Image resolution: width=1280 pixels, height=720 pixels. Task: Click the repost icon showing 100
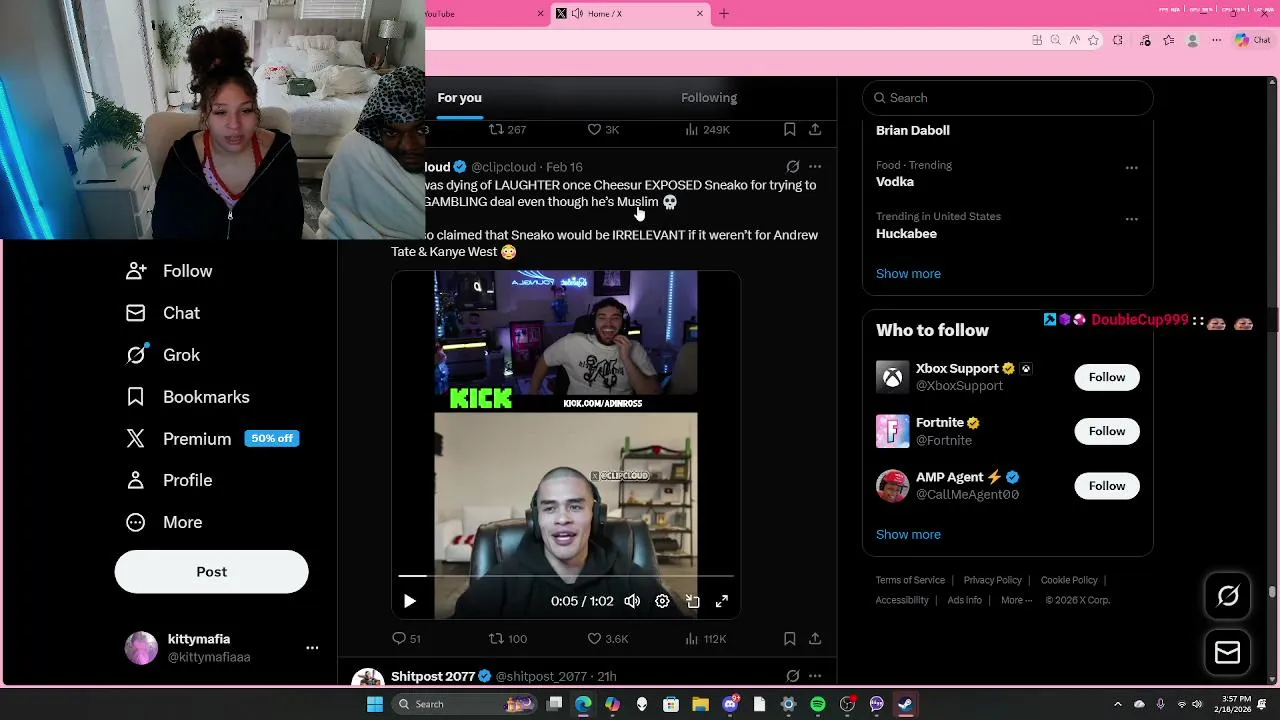point(496,638)
